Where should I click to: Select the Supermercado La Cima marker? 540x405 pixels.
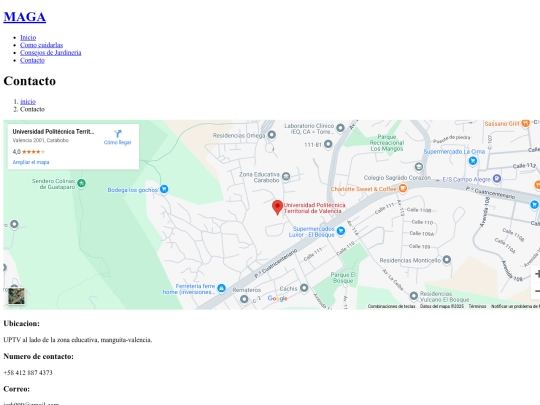click(x=473, y=160)
